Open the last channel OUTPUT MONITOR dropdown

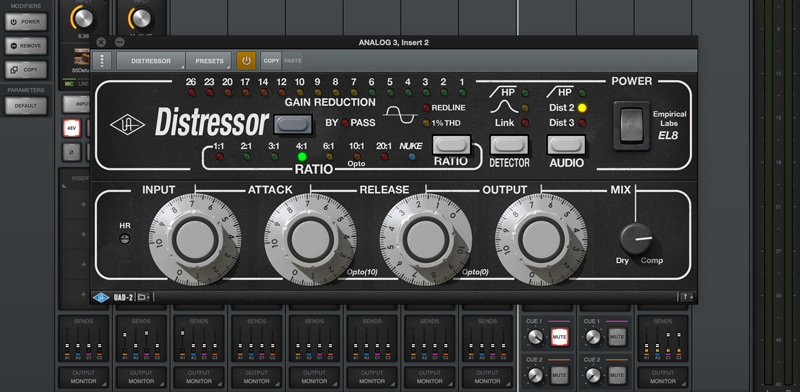tap(663, 378)
